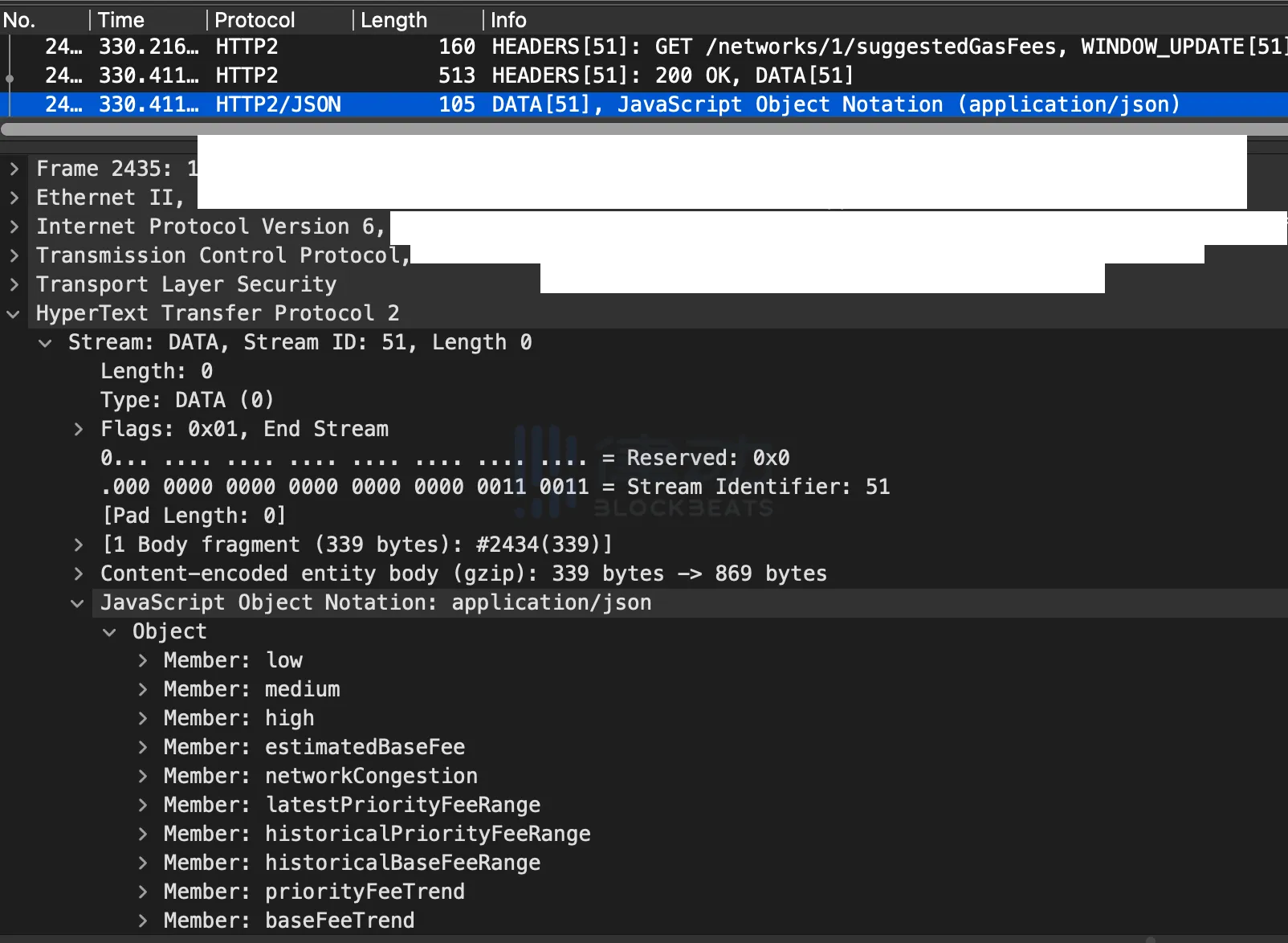Collapse the Stream: DATA, Stream ID 51 node
Screen dimensions: 1288x943
pos(46,343)
